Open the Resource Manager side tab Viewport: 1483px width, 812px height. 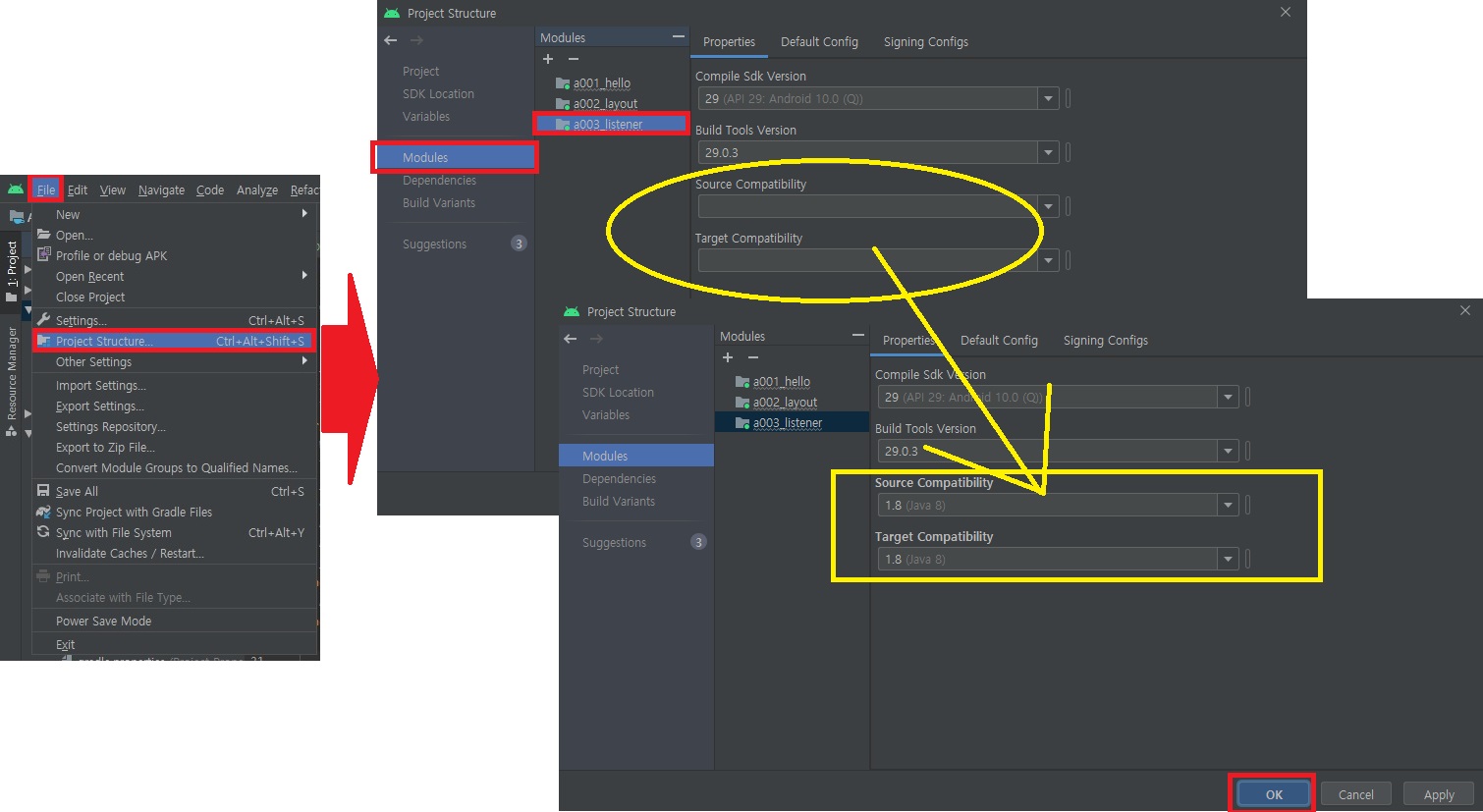[12, 380]
